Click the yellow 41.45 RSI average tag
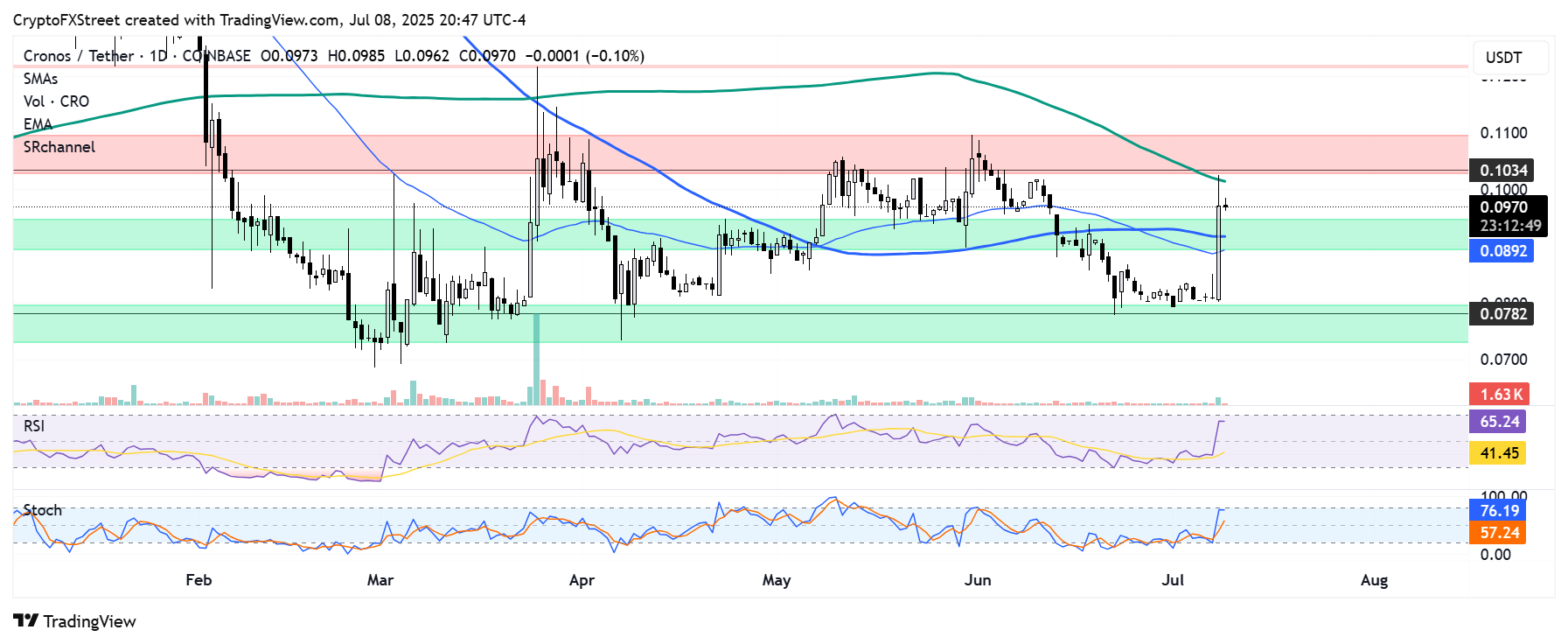The height and width of the screenshot is (644, 1568). coord(1499,453)
